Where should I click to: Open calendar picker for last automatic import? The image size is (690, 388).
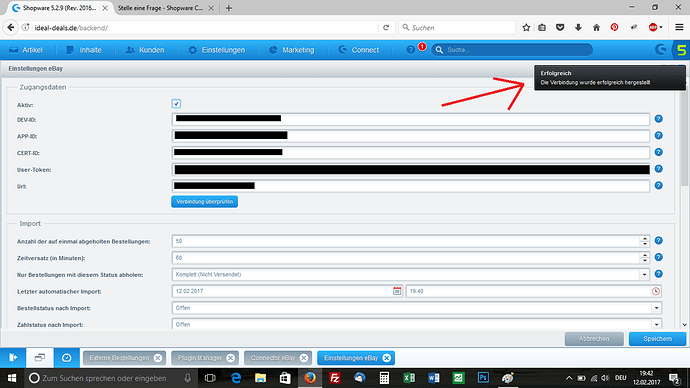[x=397, y=291]
